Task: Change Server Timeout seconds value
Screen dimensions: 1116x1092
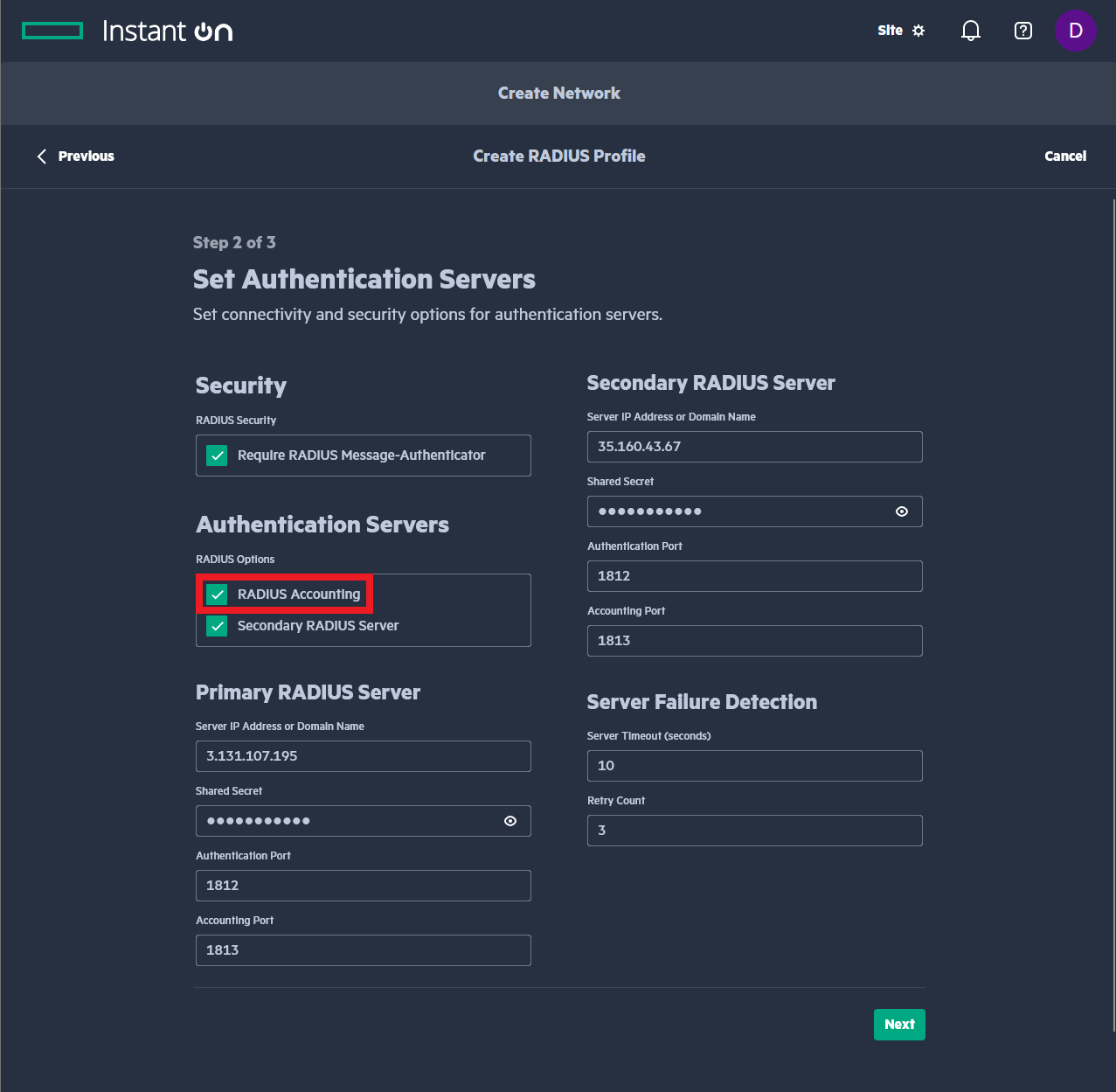Action: click(x=755, y=766)
